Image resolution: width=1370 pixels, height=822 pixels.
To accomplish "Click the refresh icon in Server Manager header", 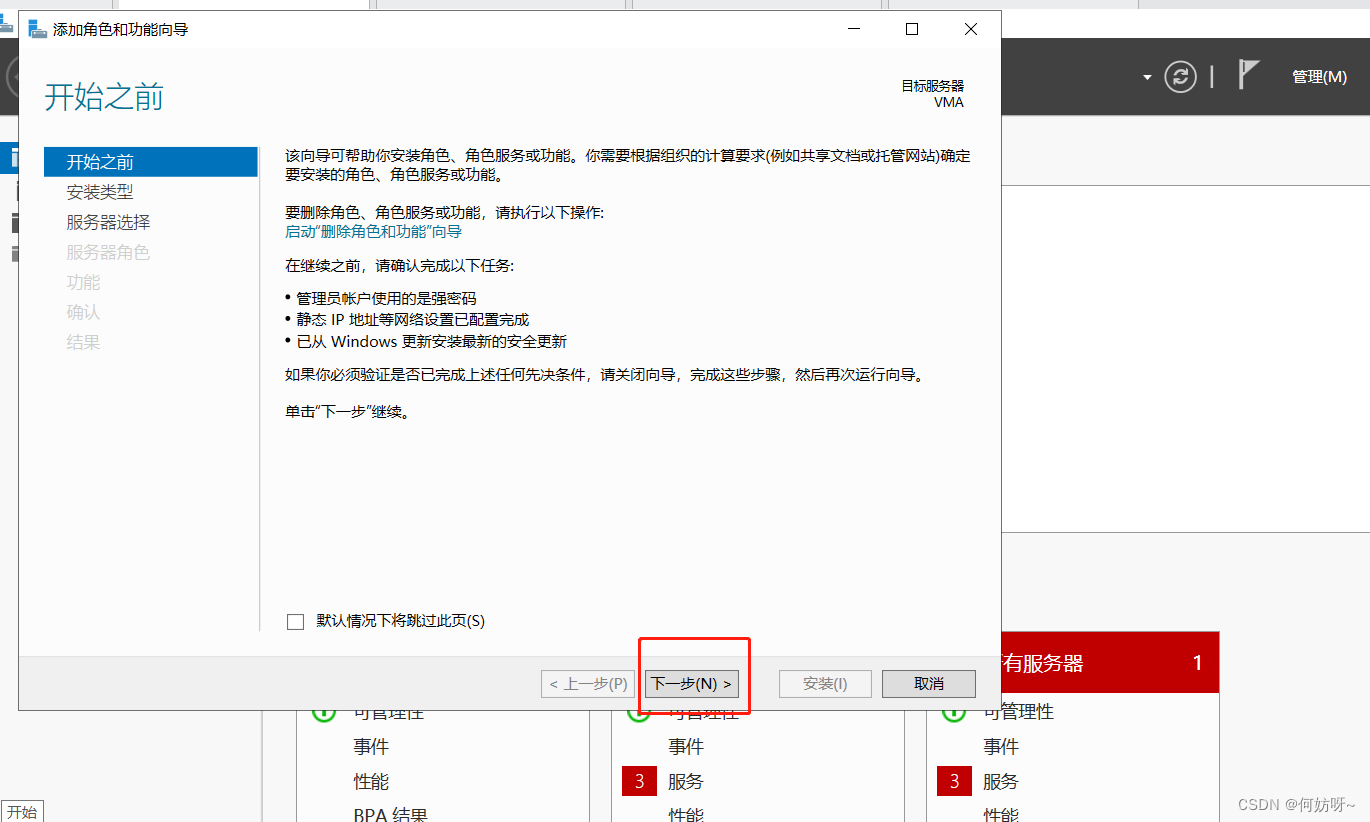I will 1180,77.
